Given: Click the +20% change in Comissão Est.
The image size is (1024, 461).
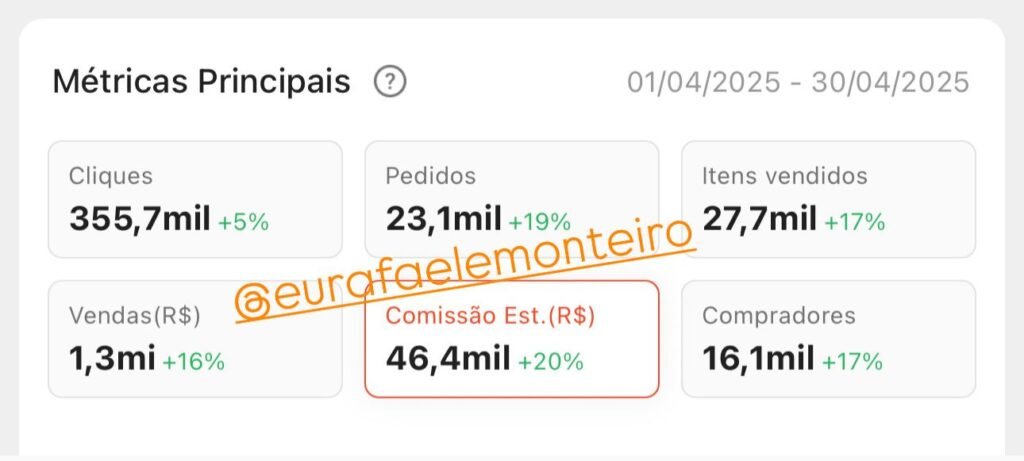Looking at the screenshot, I should (550, 361).
